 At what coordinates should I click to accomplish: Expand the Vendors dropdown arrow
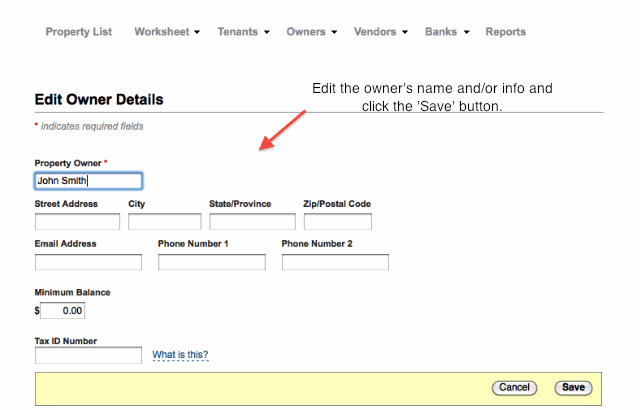pos(405,32)
